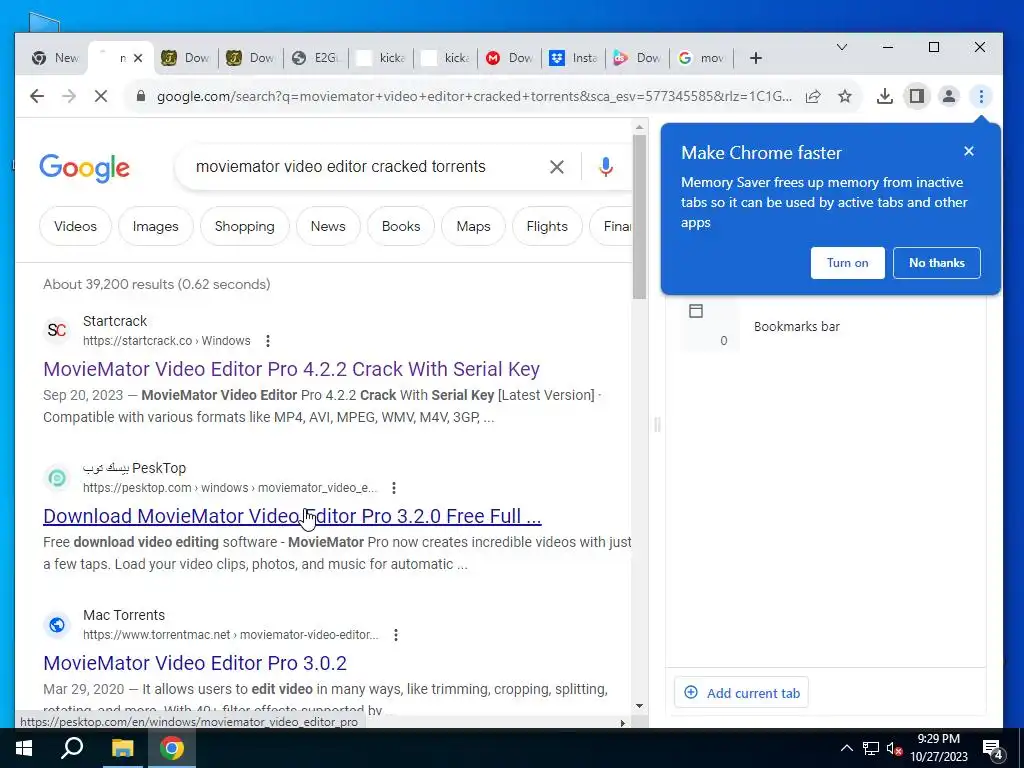
Task: Open the tab search chevron
Action: pyautogui.click(x=842, y=47)
